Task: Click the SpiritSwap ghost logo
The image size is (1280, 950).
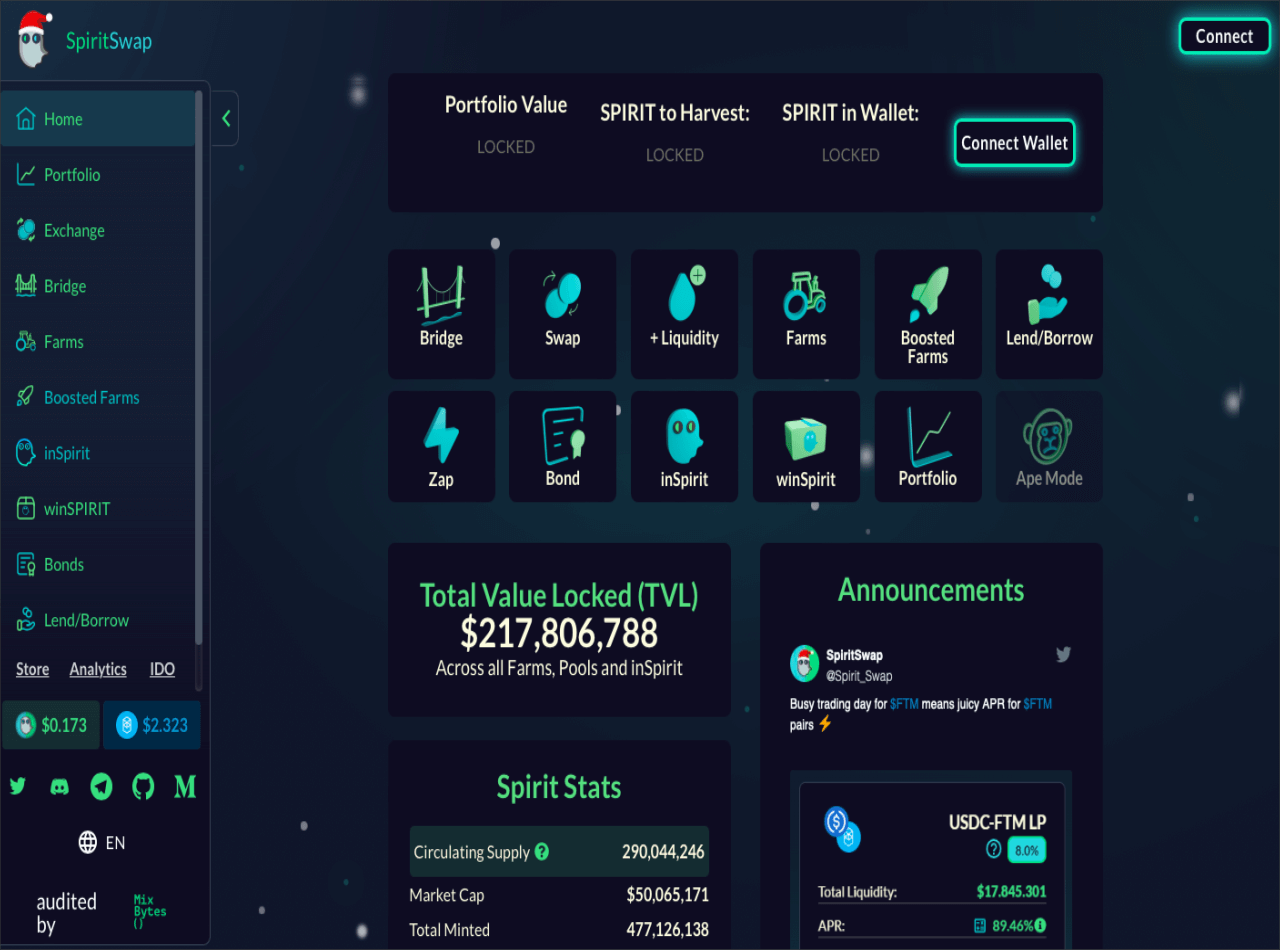Action: [x=34, y=40]
